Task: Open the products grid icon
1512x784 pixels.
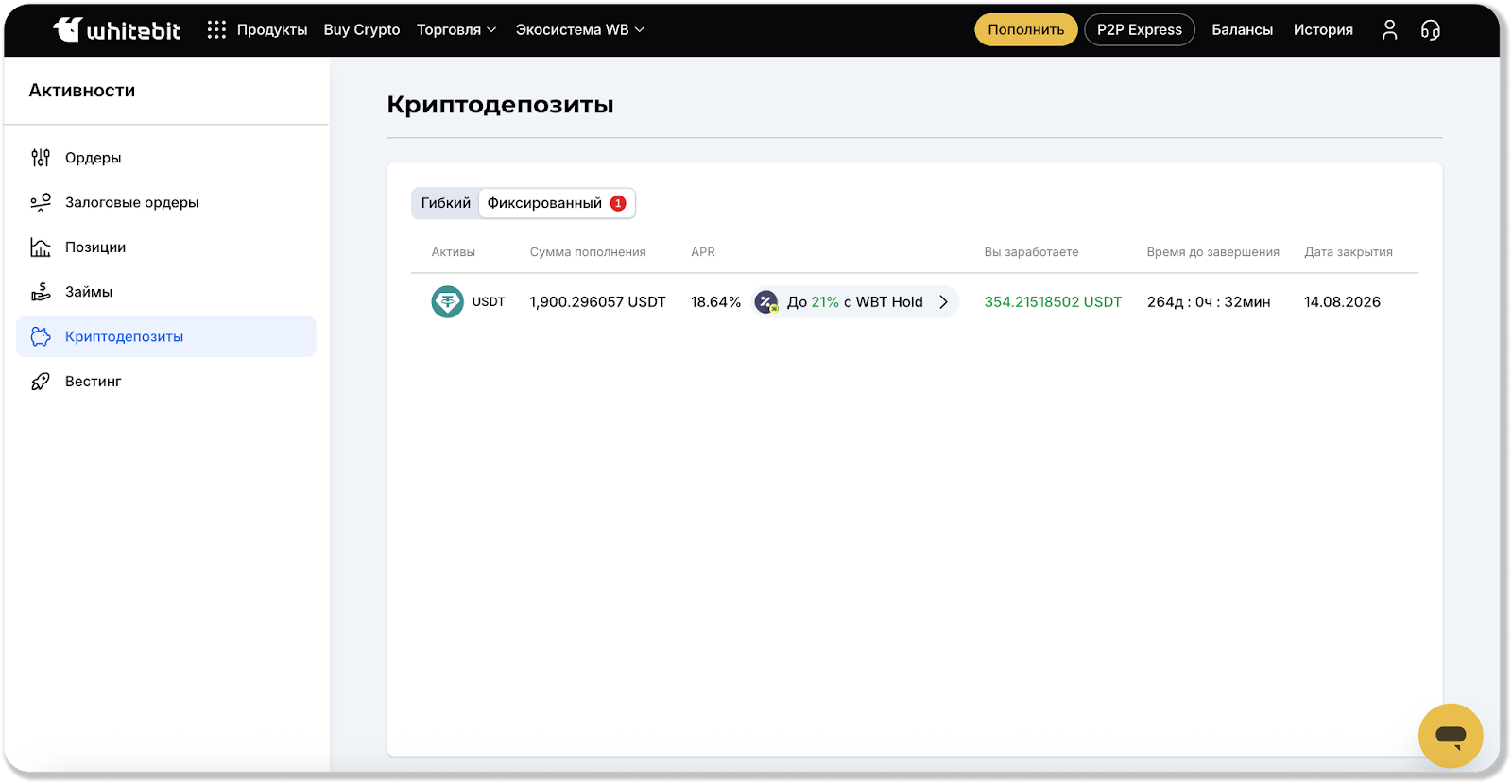Action: (x=216, y=30)
